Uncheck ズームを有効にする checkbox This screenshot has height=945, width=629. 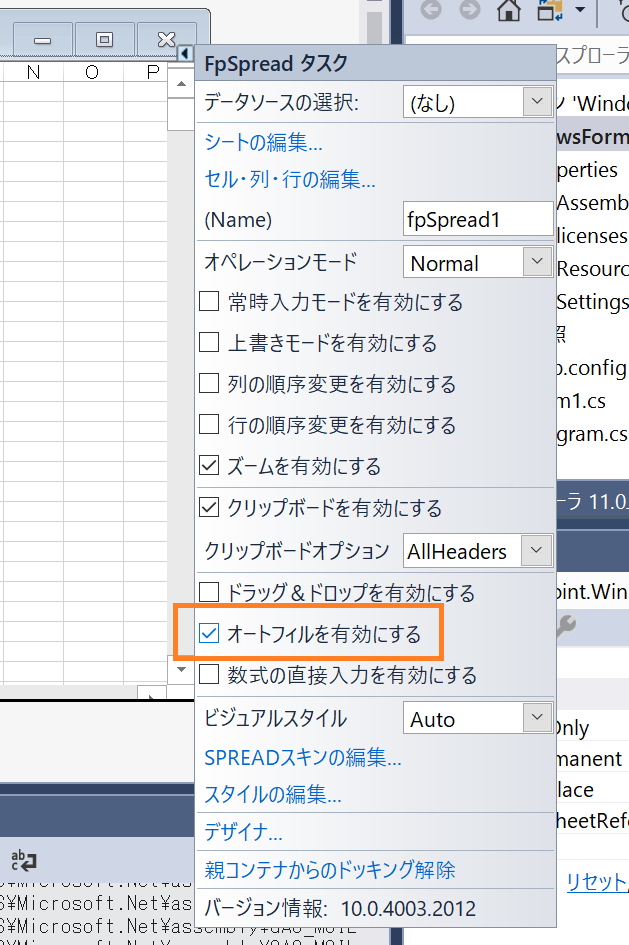pos(209,465)
